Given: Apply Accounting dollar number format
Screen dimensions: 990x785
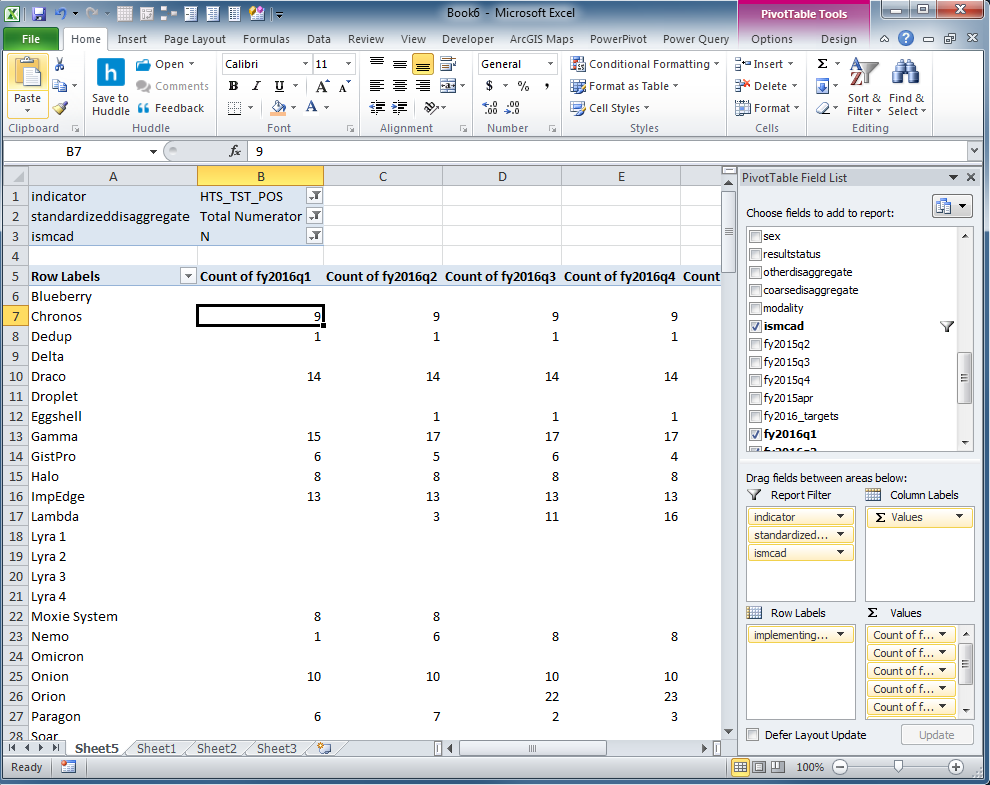Looking at the screenshot, I should coord(489,86).
